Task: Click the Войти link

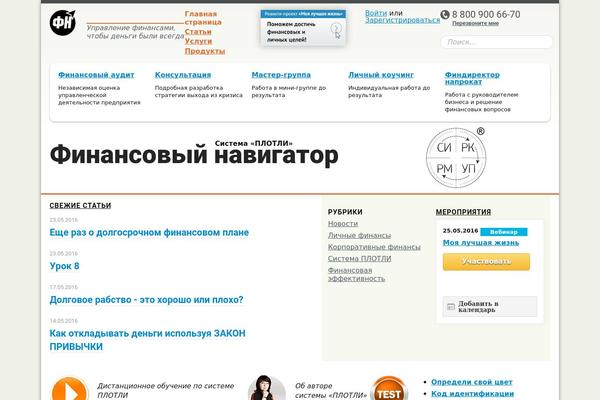Action: (x=376, y=13)
